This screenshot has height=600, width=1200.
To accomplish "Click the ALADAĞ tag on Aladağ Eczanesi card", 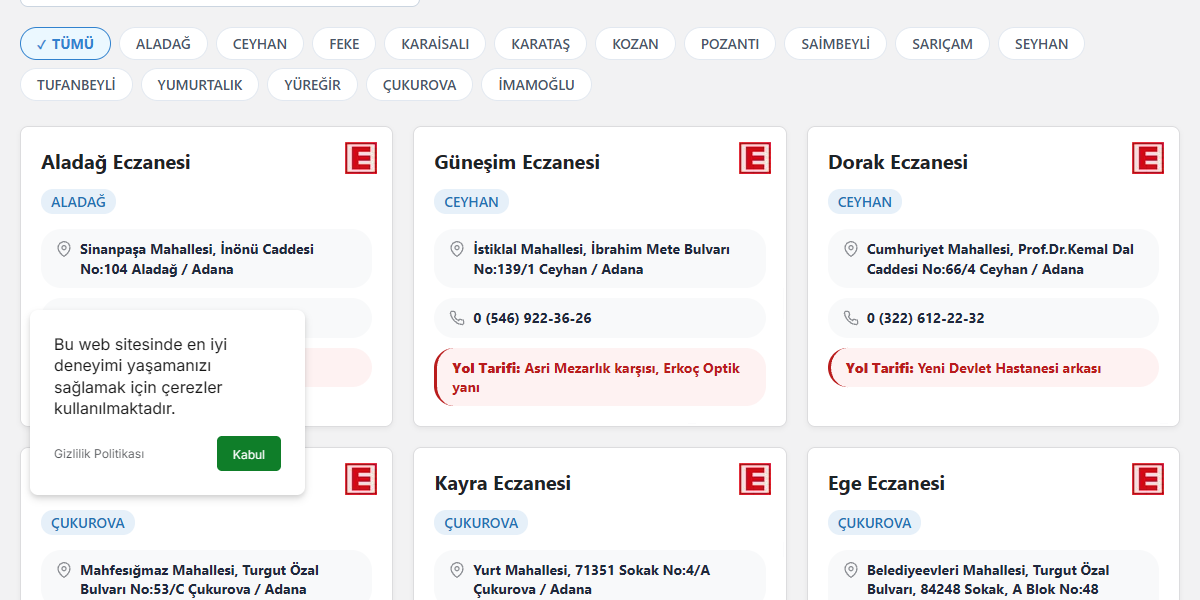I will tap(78, 202).
